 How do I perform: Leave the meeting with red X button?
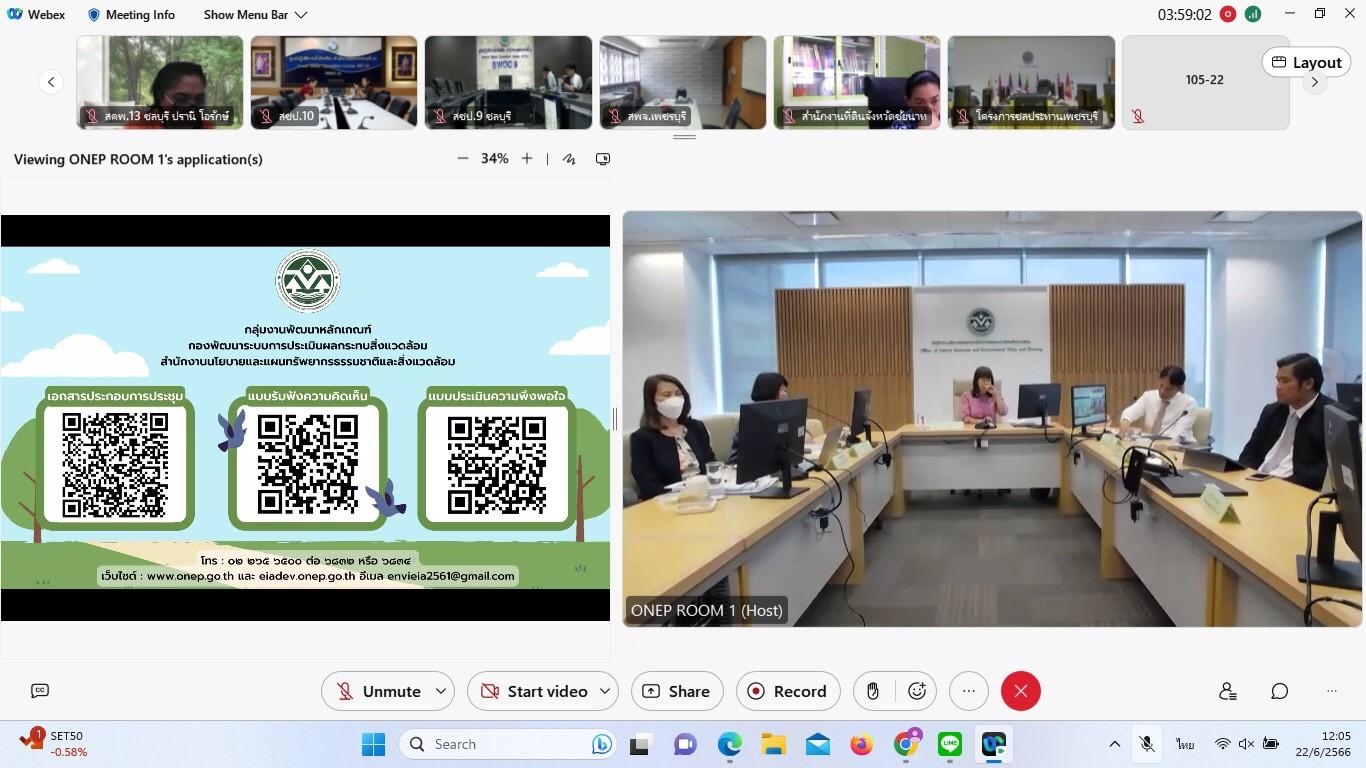click(1020, 691)
